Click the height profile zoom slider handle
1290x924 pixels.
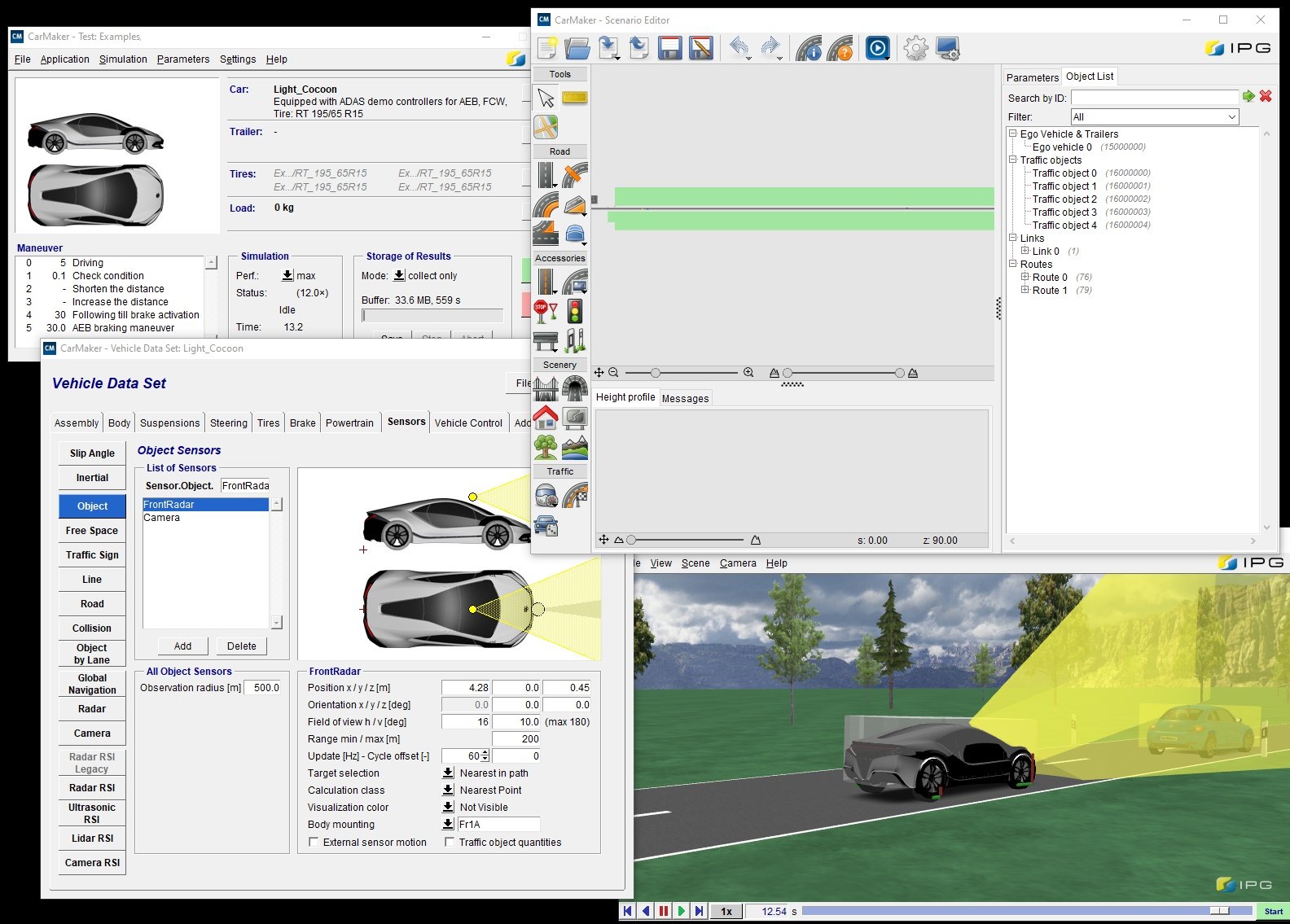point(631,540)
